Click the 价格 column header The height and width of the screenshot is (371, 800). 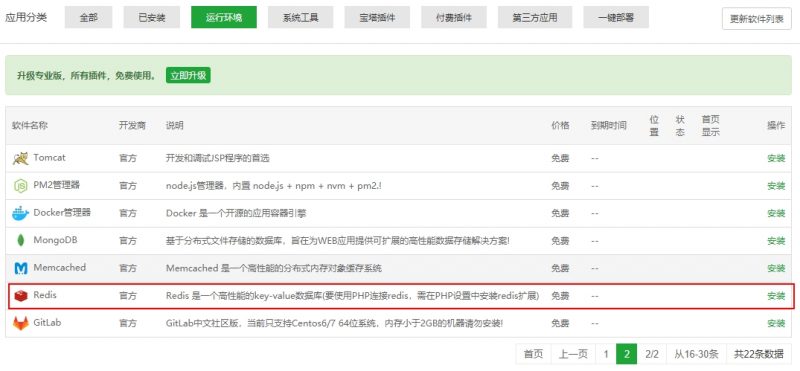pyautogui.click(x=560, y=126)
